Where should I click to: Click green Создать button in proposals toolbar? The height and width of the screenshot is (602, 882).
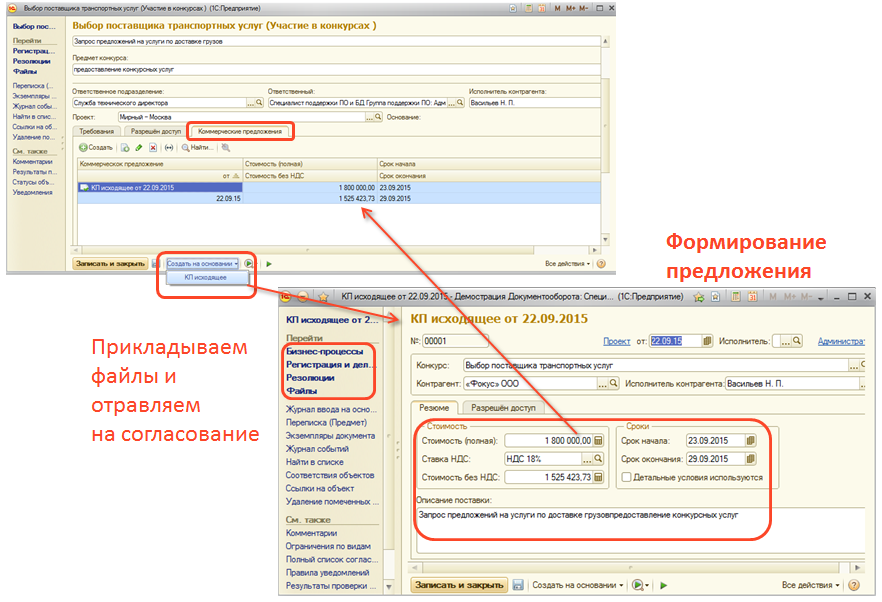[x=96, y=147]
